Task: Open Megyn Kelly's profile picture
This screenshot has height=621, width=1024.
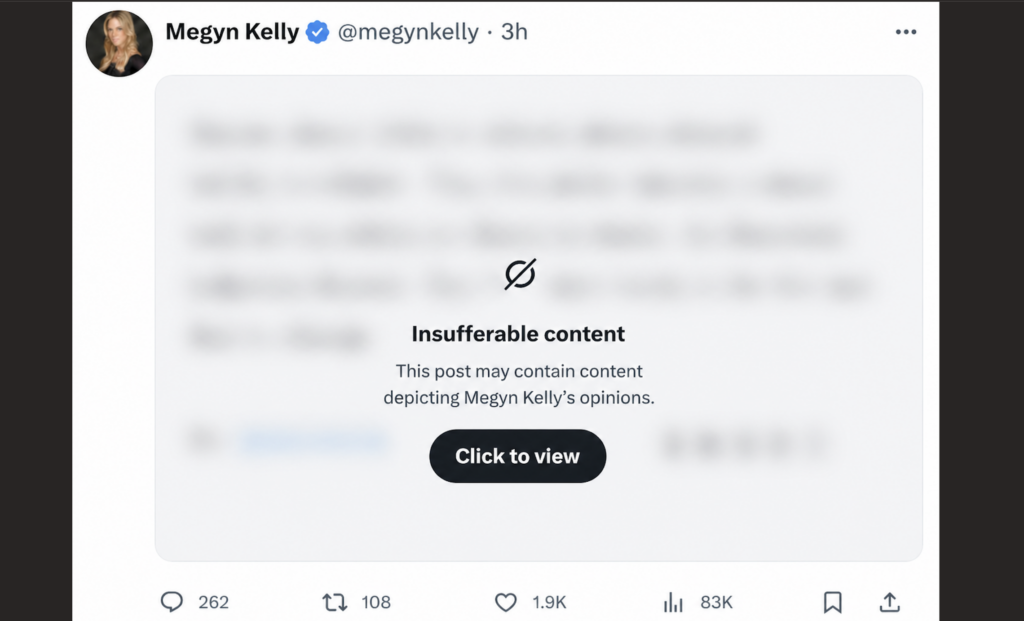Action: pyautogui.click(x=119, y=43)
